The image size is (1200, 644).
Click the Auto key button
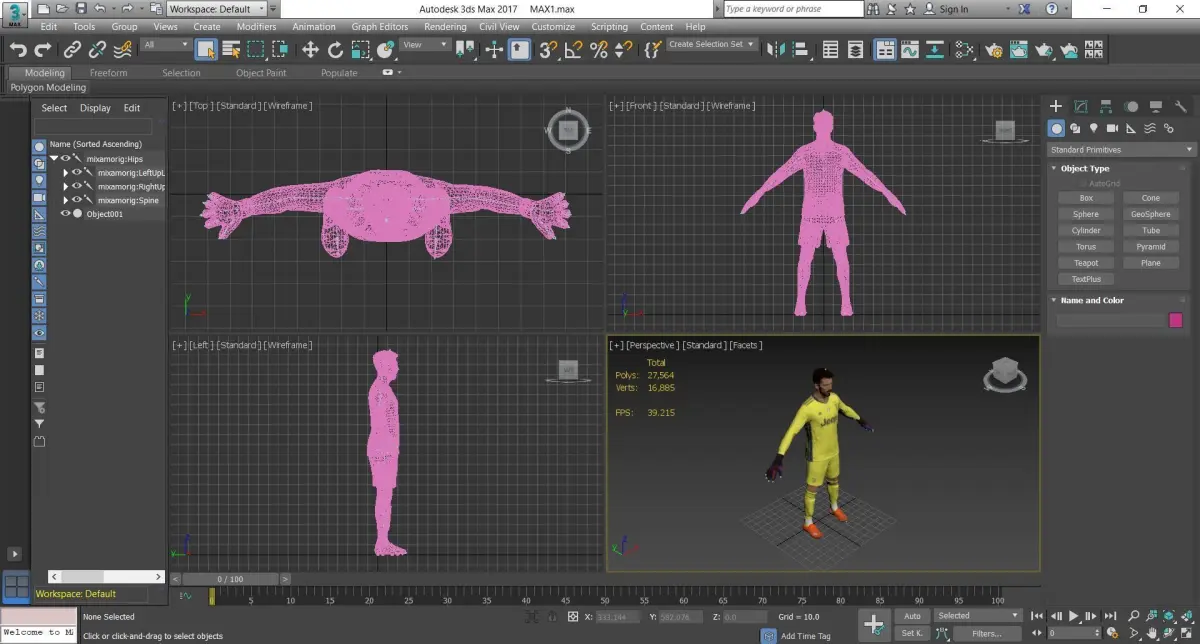tap(912, 616)
